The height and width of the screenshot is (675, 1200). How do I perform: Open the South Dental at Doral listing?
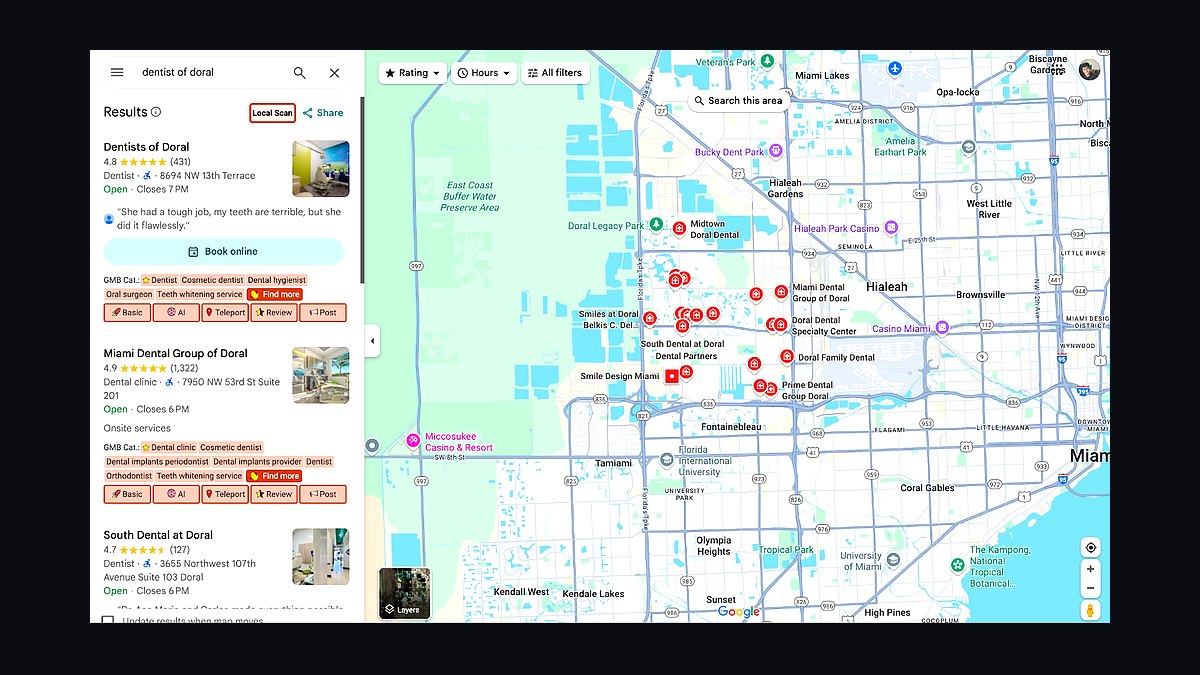[x=158, y=535]
